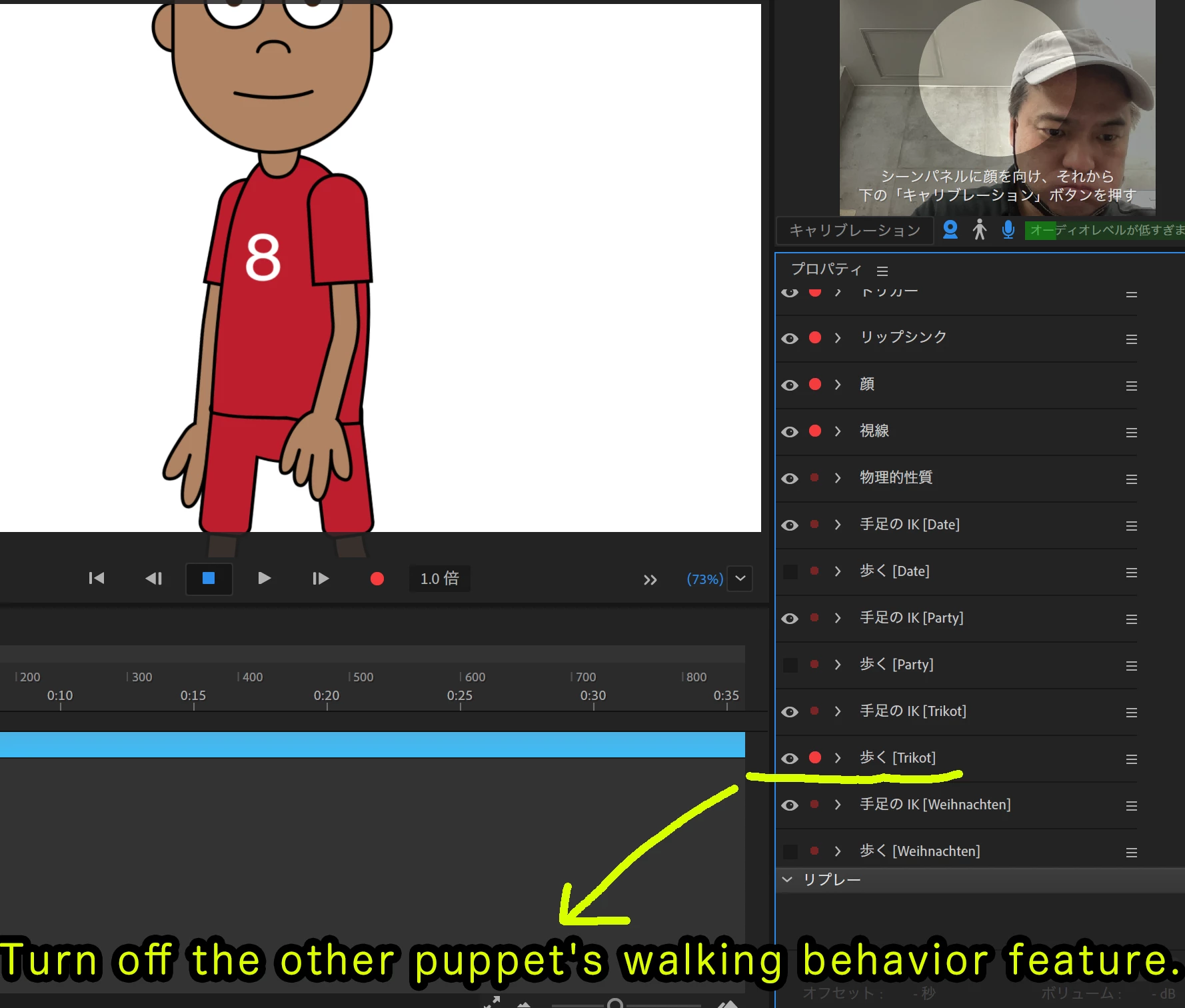Click the 0:20 mark on timeline ruler

pos(327,696)
